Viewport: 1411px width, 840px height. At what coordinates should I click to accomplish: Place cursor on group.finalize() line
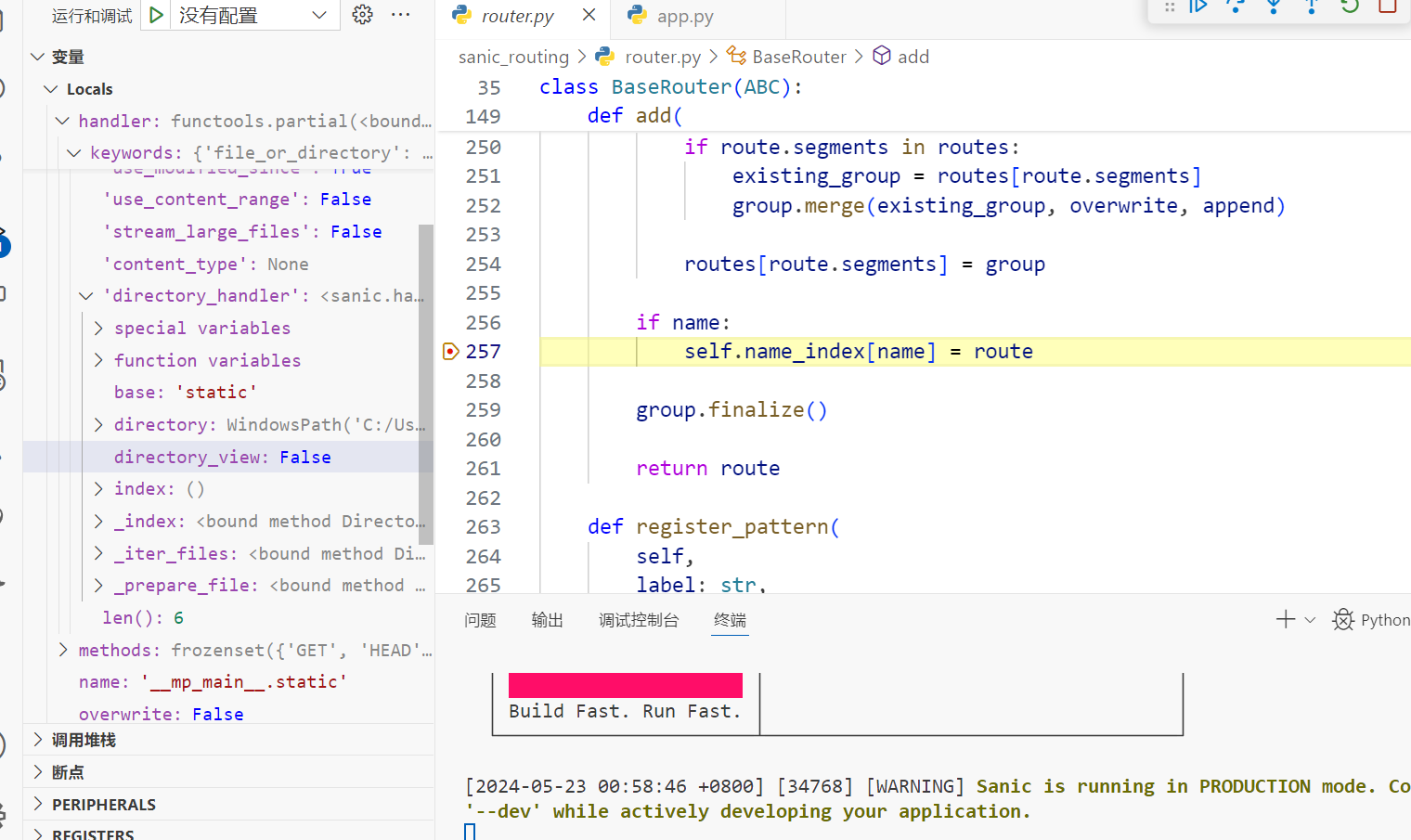click(731, 410)
